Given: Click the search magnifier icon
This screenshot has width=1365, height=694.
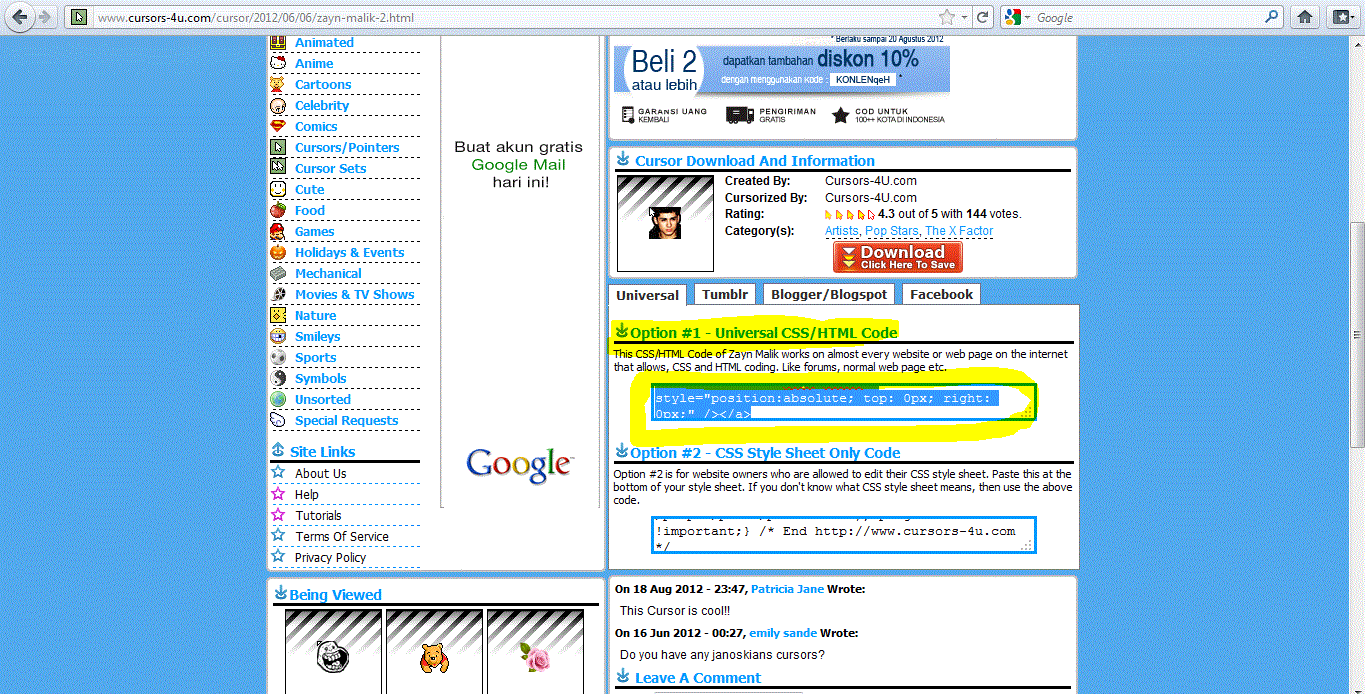Looking at the screenshot, I should click(1272, 17).
